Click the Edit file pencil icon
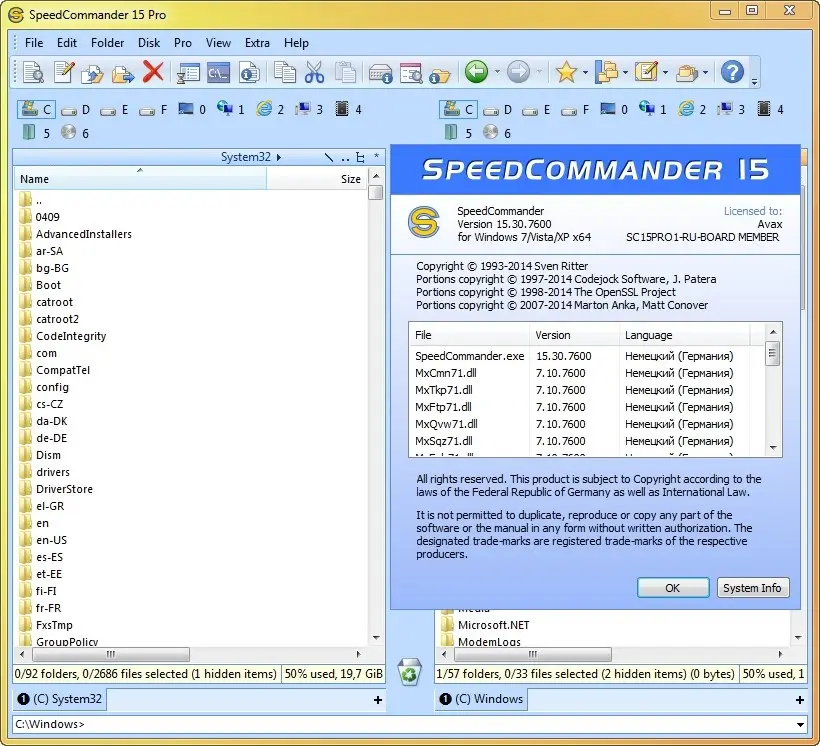 64,72
